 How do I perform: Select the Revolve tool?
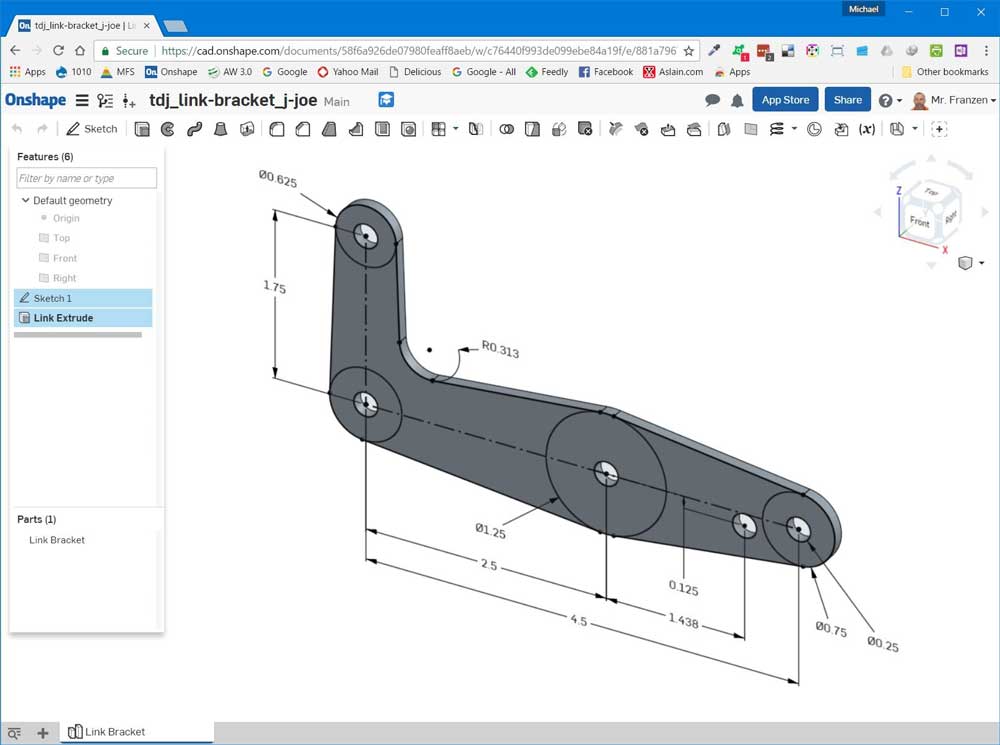168,129
